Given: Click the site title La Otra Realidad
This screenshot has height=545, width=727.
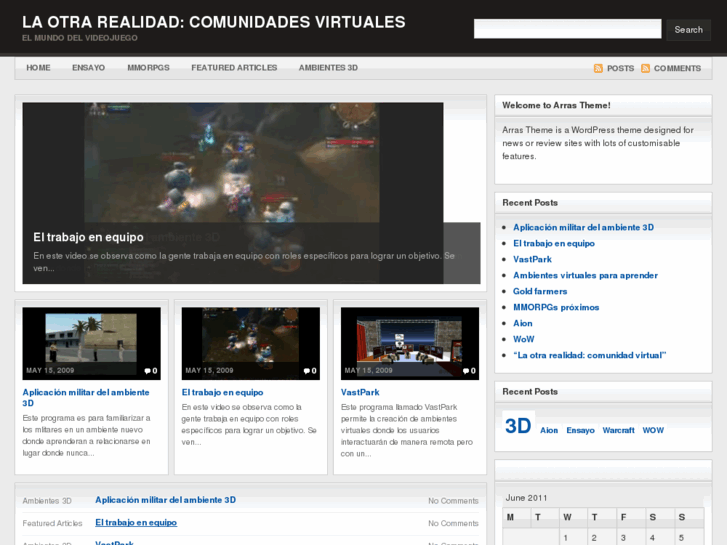Looking at the screenshot, I should pyautogui.click(x=214, y=22).
